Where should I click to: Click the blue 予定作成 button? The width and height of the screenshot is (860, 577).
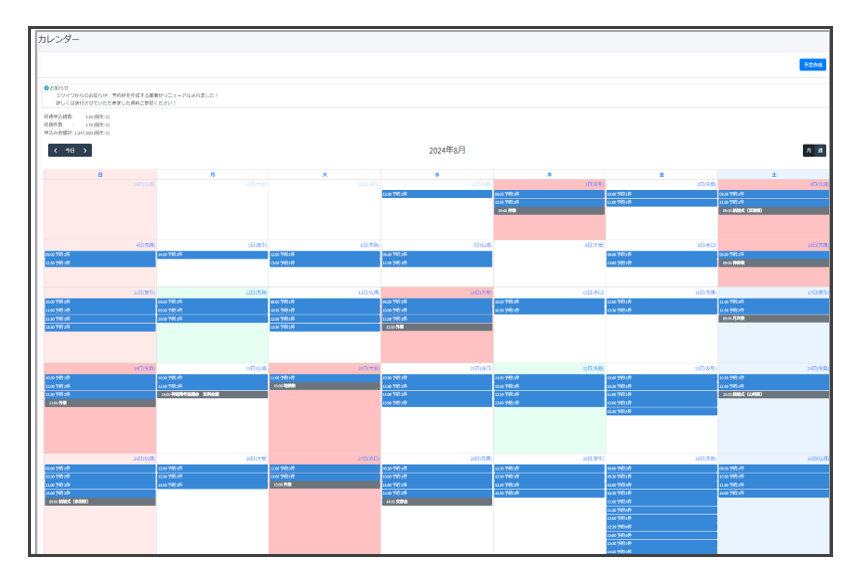click(812, 65)
